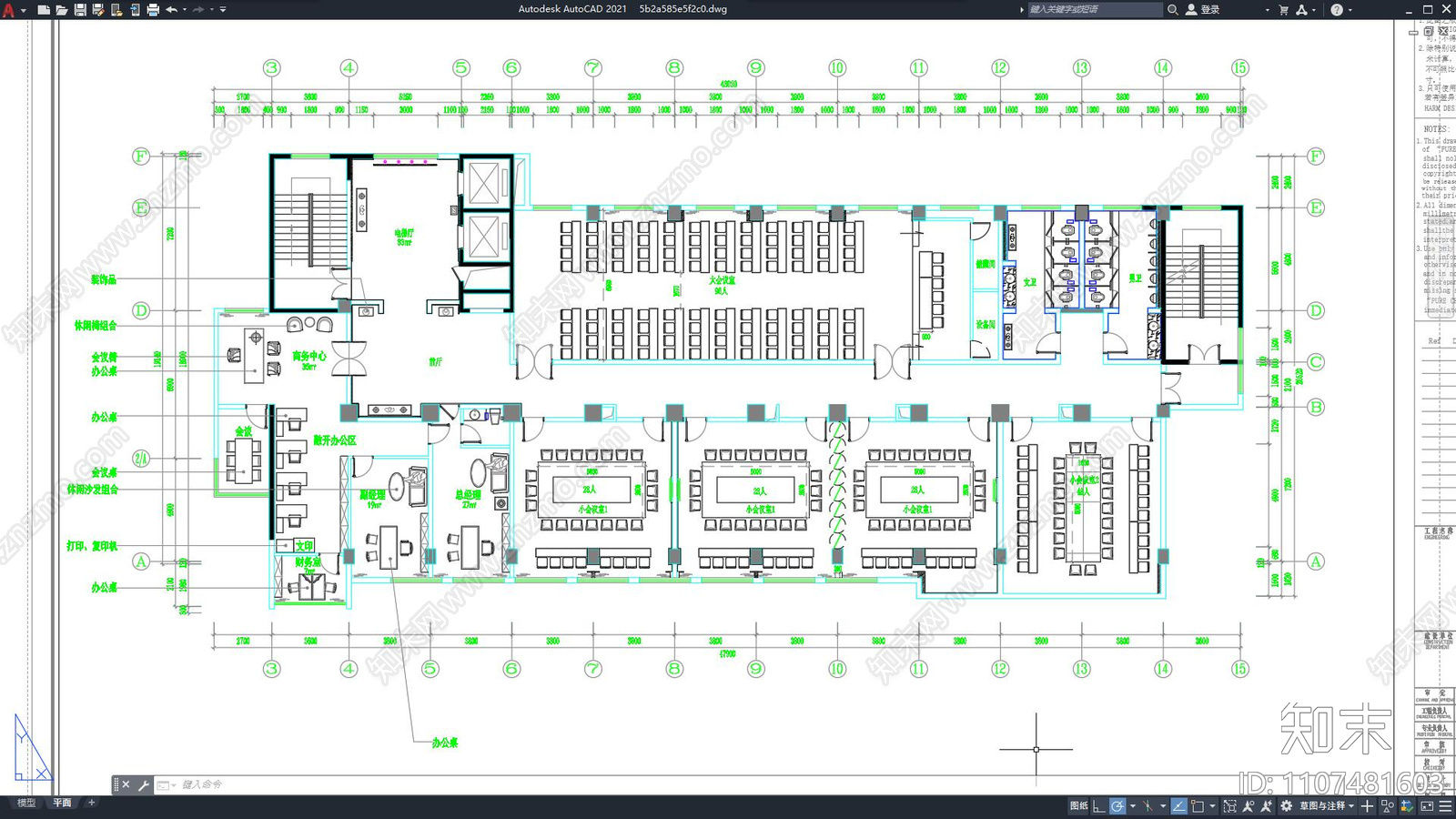Switch to the 平面 layout tab
Viewport: 1456px width, 819px height.
coord(62,803)
